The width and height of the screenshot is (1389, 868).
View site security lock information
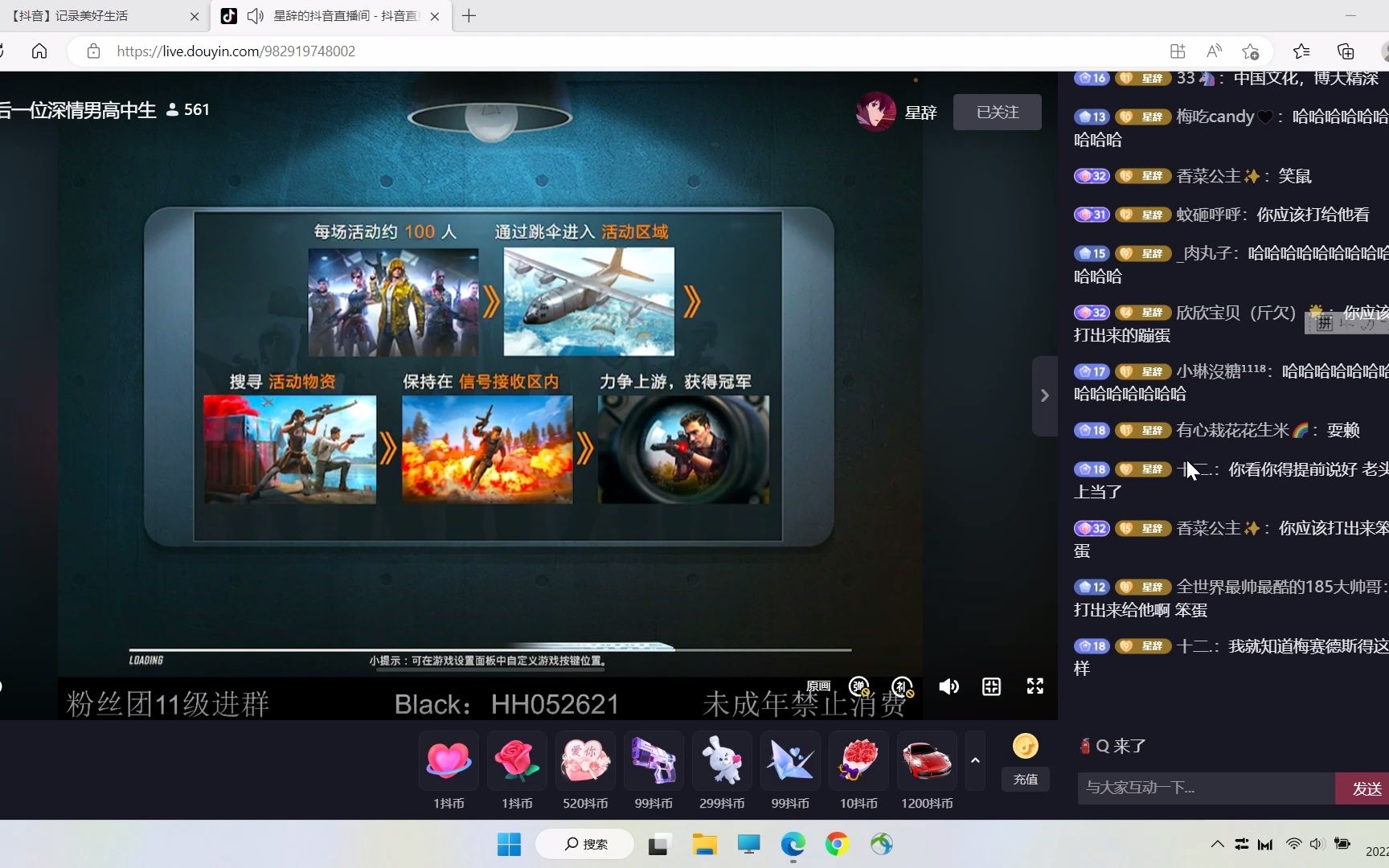(x=93, y=51)
